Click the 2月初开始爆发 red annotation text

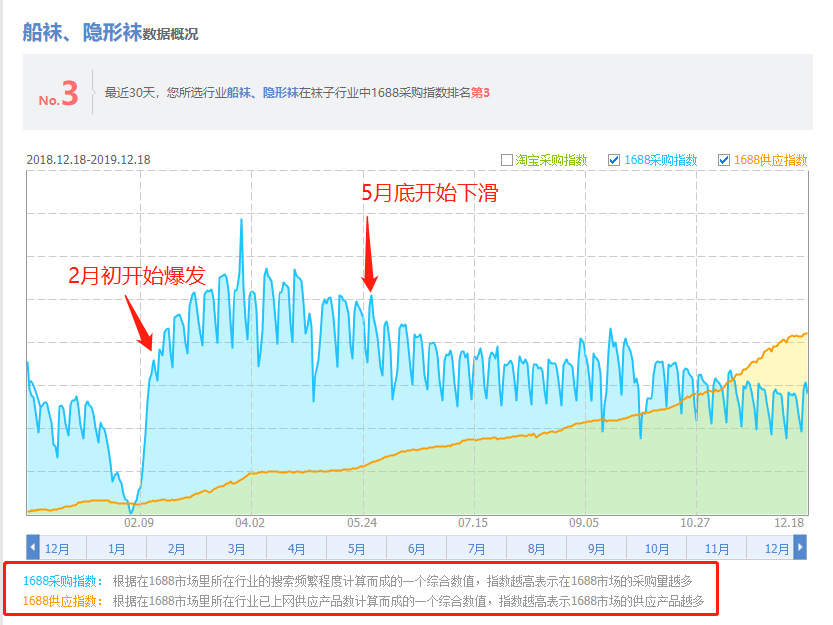pyautogui.click(x=137, y=276)
